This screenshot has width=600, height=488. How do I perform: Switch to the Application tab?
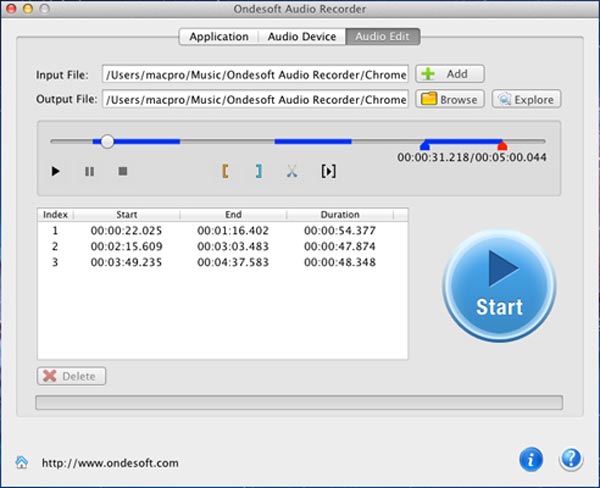(218, 37)
